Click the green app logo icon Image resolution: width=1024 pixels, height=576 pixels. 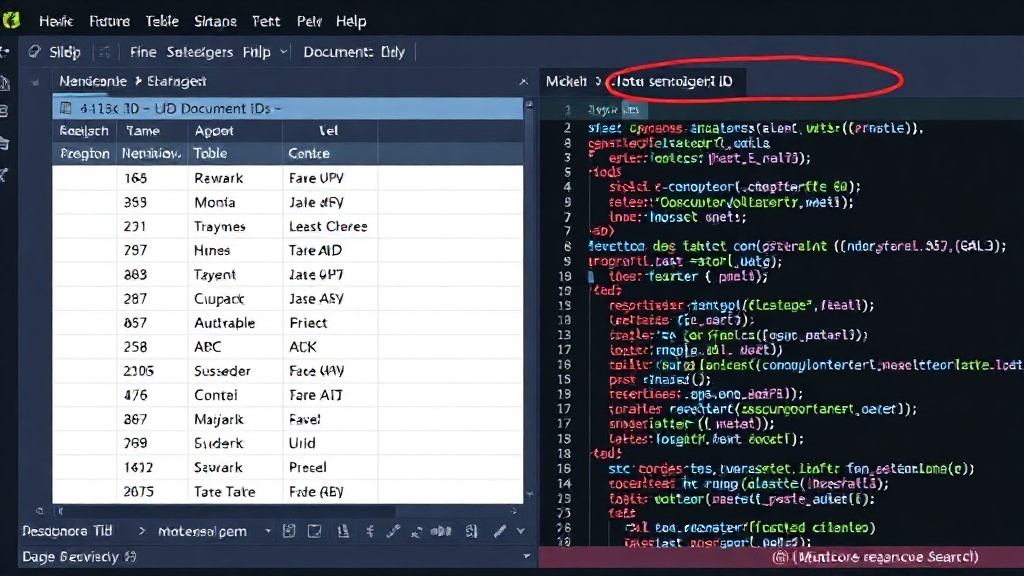click(11, 20)
